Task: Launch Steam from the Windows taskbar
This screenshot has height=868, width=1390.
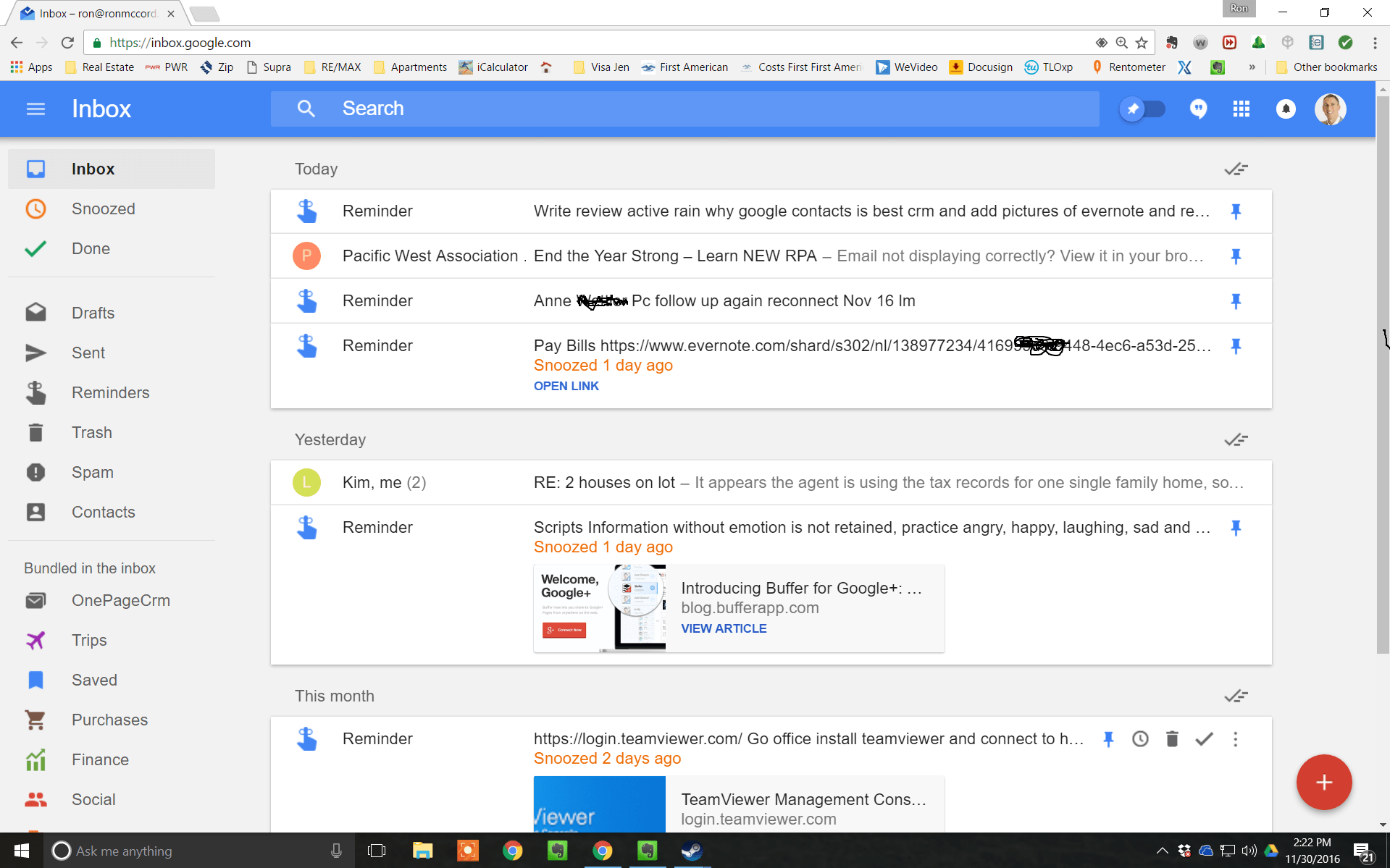Action: (x=692, y=851)
